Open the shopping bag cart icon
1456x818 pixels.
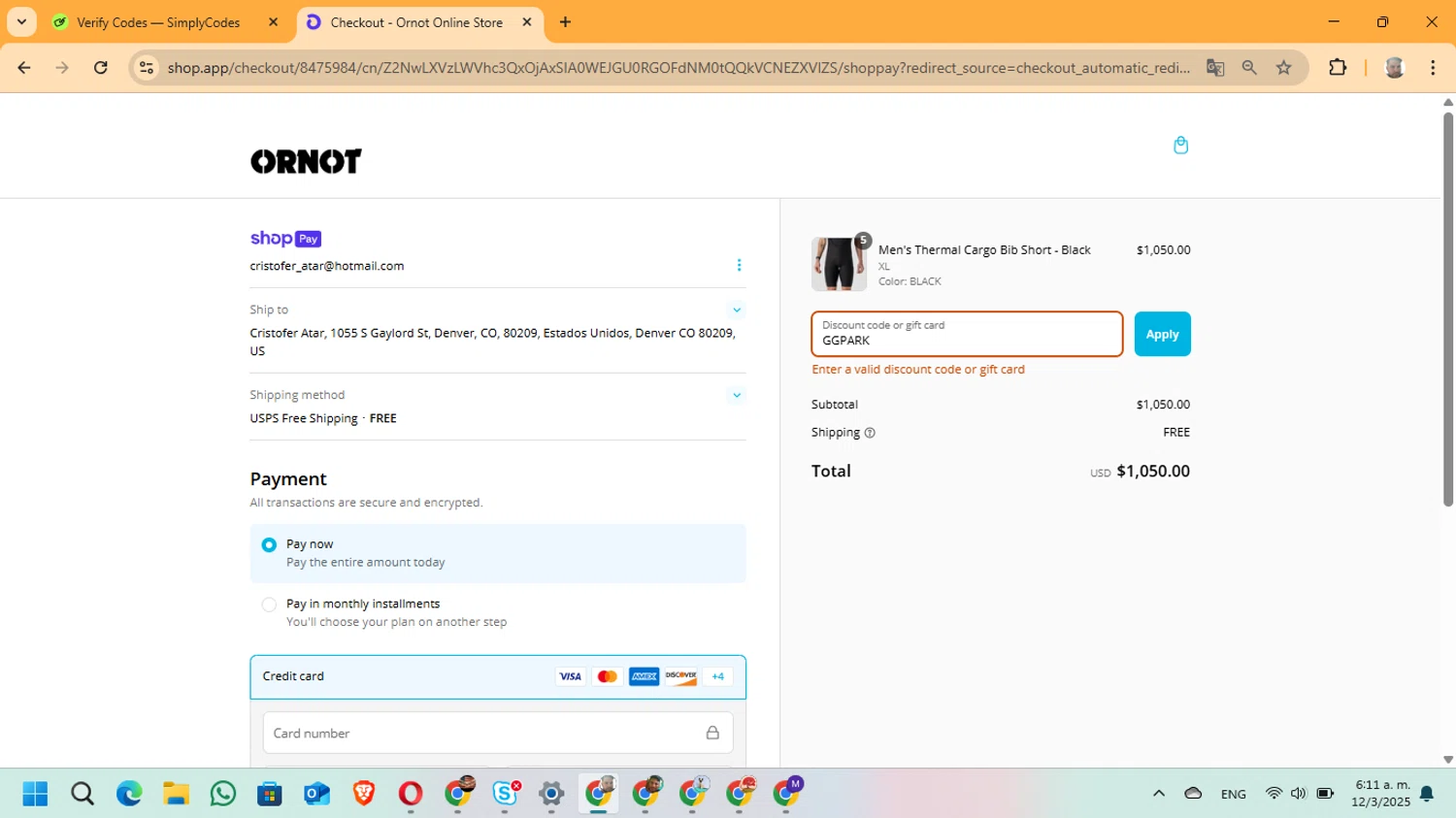point(1180,145)
